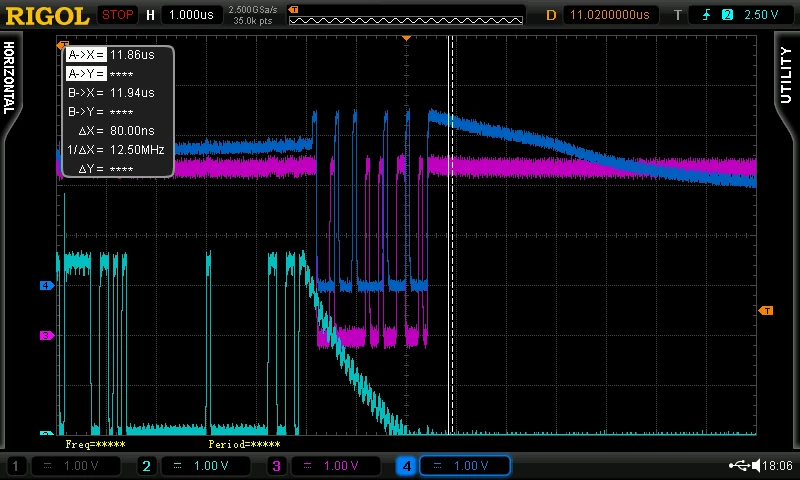Select the active channel 4 label
800x480 pixels.
point(407,465)
